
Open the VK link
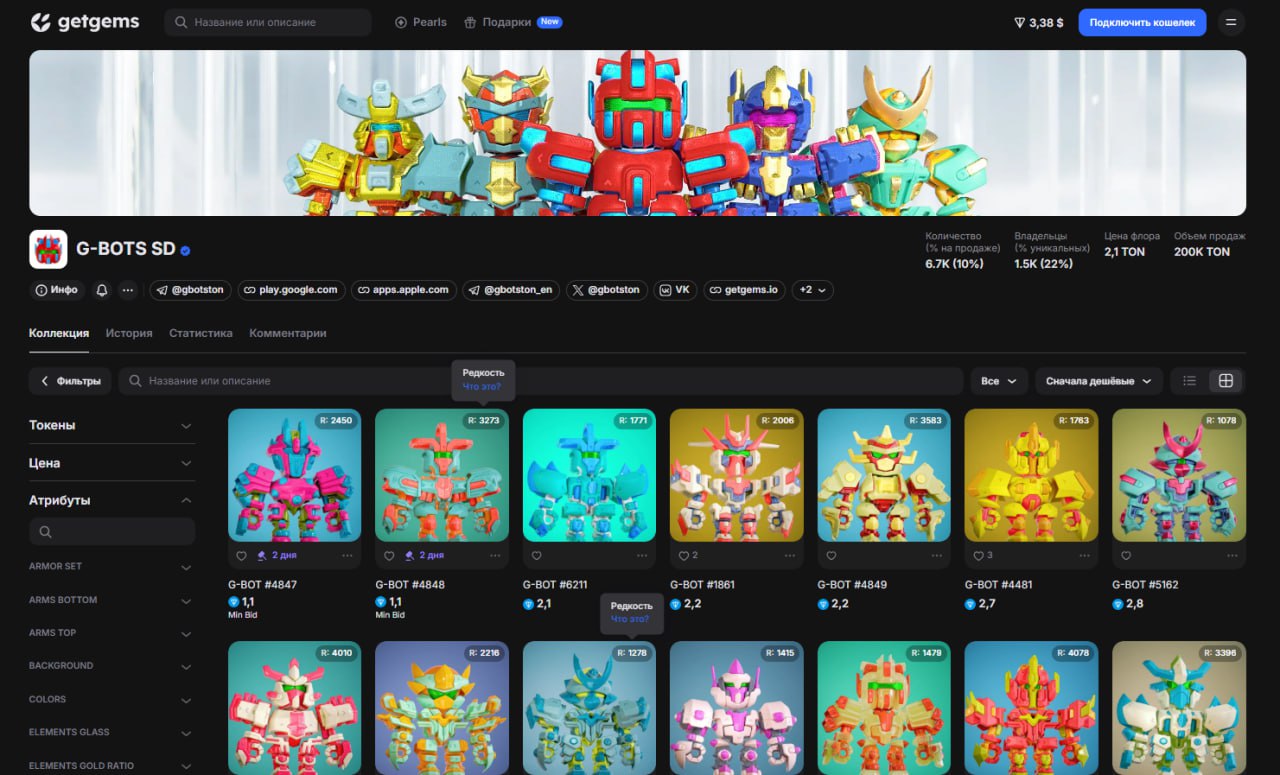675,290
